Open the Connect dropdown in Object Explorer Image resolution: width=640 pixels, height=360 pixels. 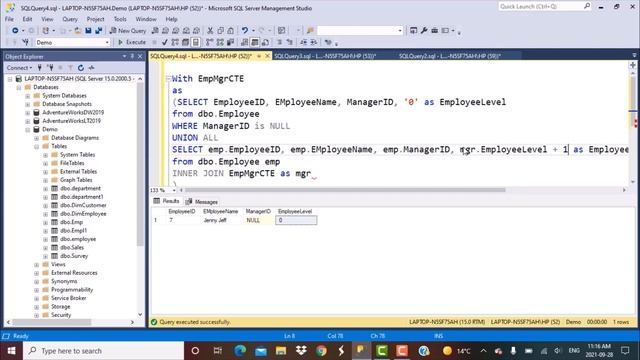click(19, 68)
